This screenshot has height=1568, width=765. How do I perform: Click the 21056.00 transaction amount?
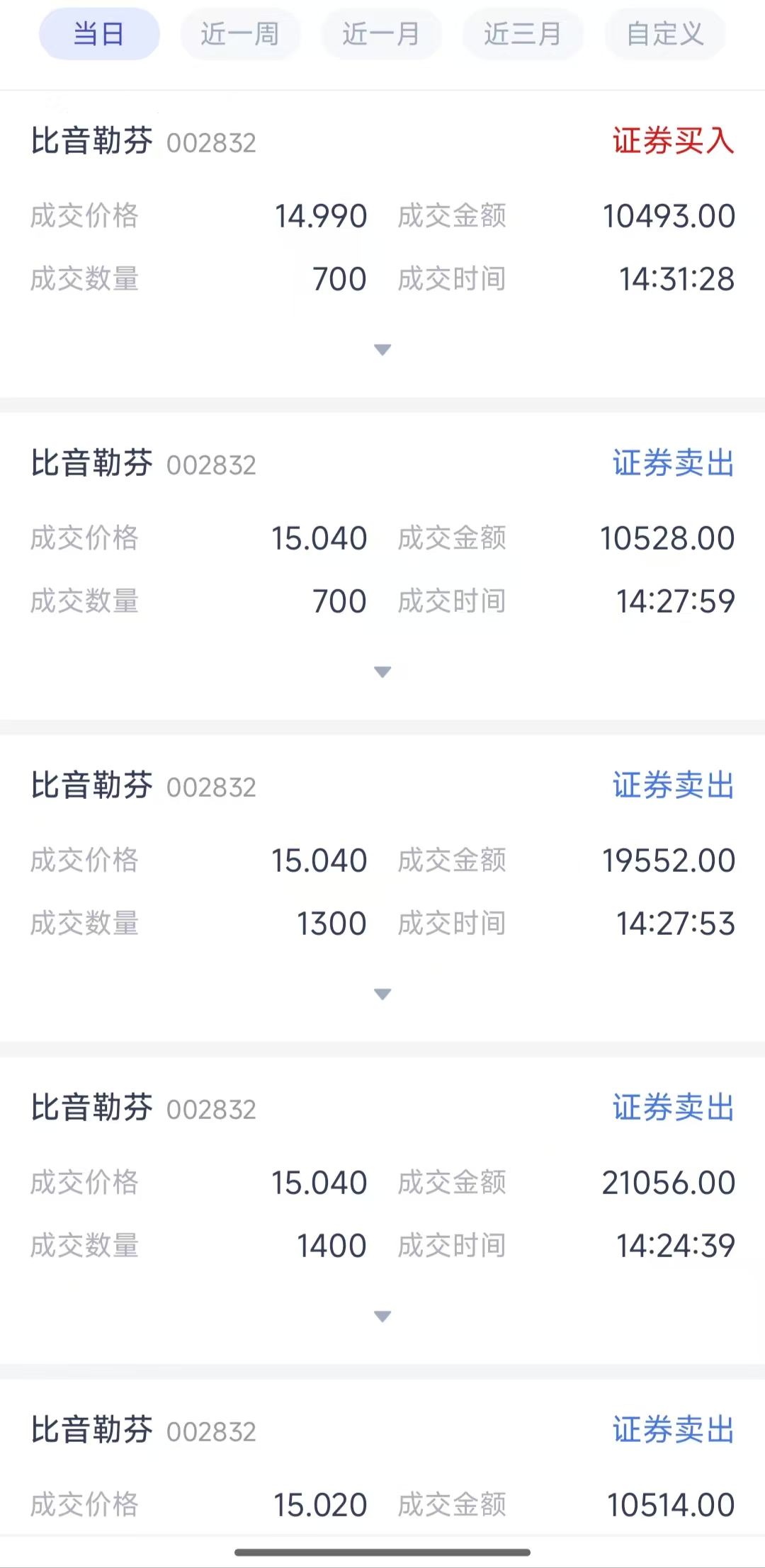click(x=669, y=1183)
